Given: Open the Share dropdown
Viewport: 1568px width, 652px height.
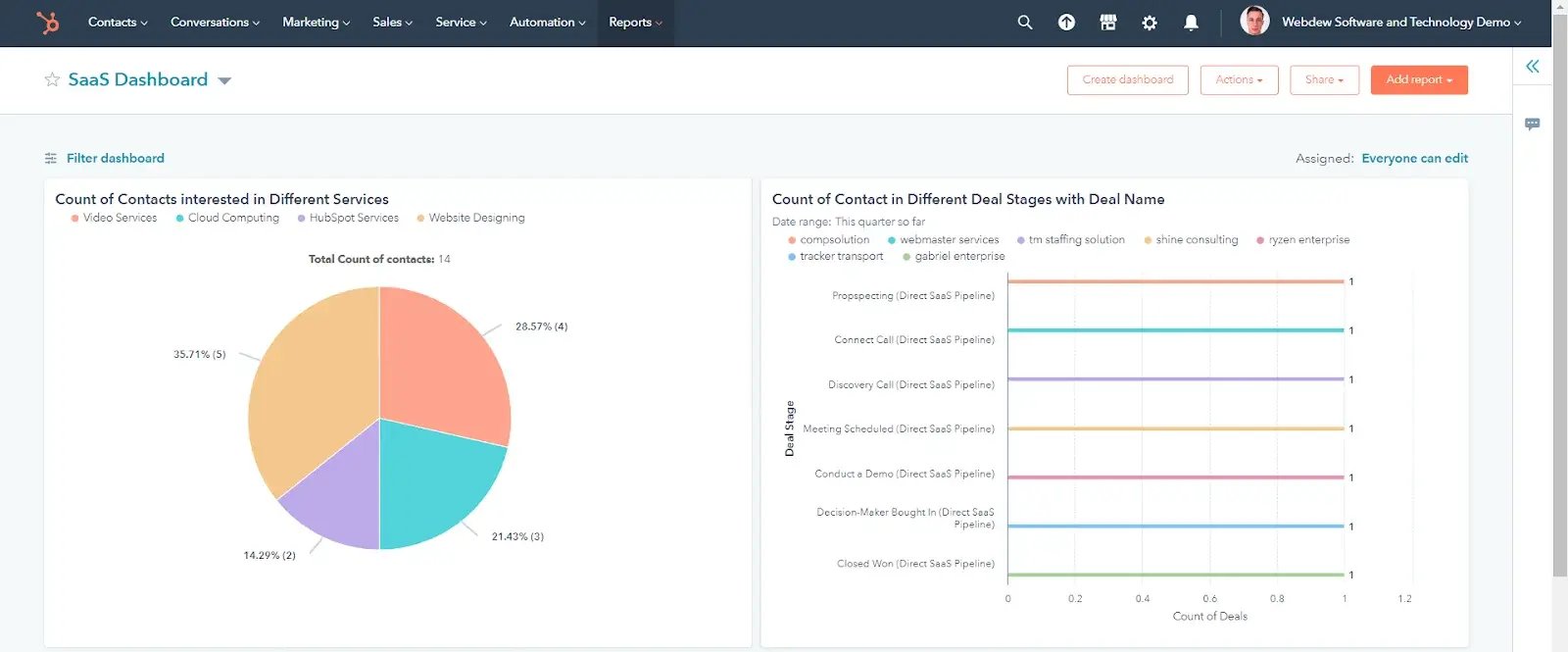Looking at the screenshot, I should (x=1324, y=79).
